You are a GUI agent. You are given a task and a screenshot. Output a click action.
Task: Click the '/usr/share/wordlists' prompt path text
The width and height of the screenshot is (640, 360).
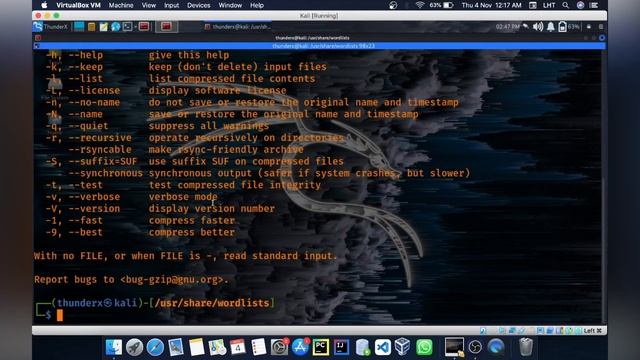(x=212, y=303)
